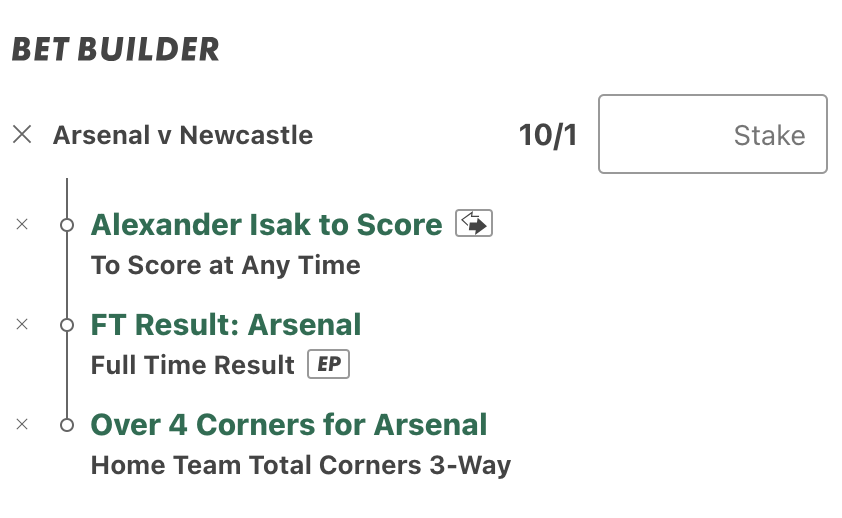
Task: Remove Over 4 Corners for Arsenal selection
Action: [x=22, y=424]
